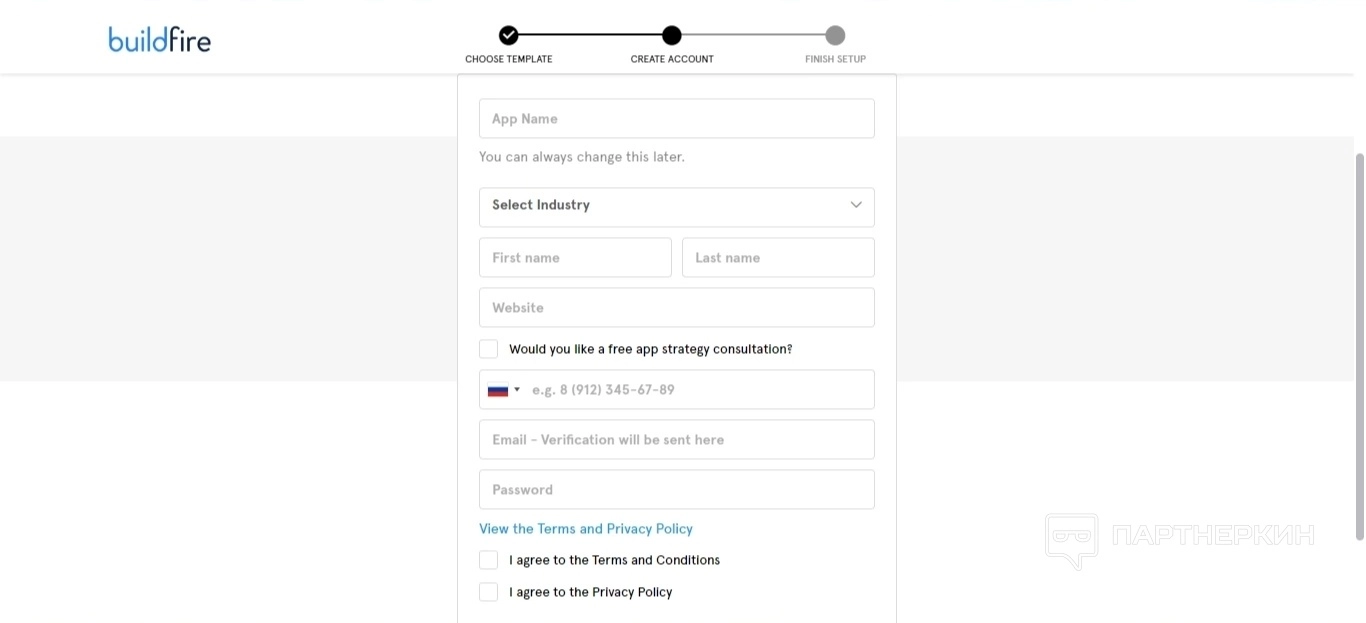This screenshot has width=1366, height=623.
Task: Check I agree to the Terms and Conditions
Action: coord(489,560)
